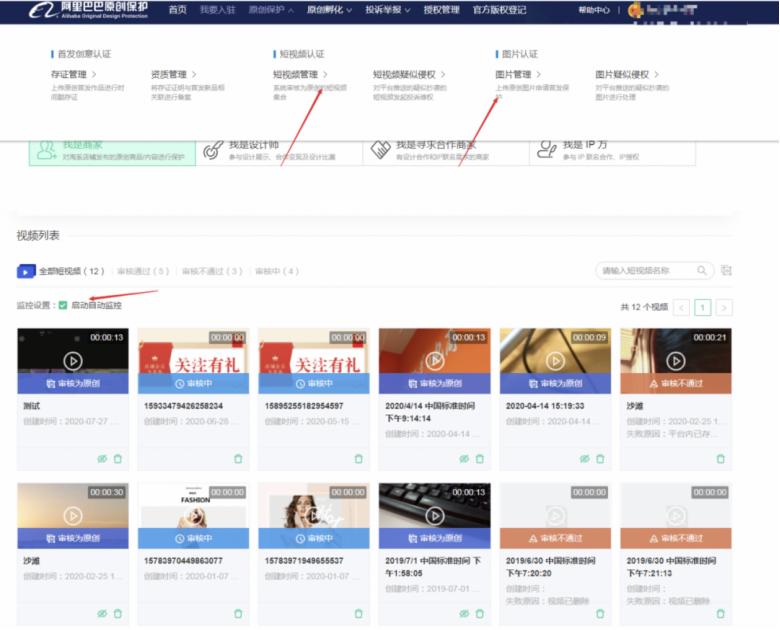Click the batch manage icon beside the search box
780x630 pixels.
[x=726, y=271]
